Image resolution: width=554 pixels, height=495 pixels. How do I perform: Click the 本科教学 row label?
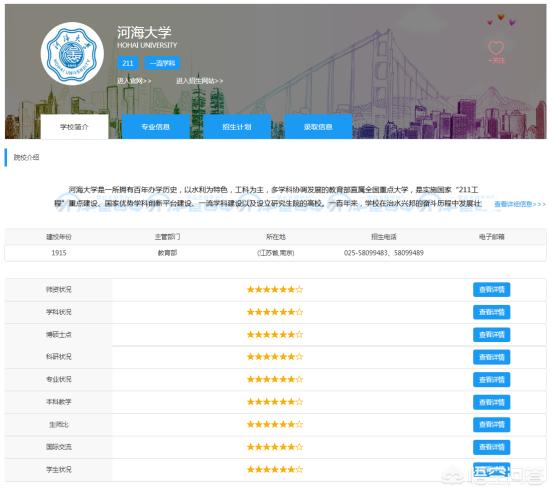click(59, 402)
